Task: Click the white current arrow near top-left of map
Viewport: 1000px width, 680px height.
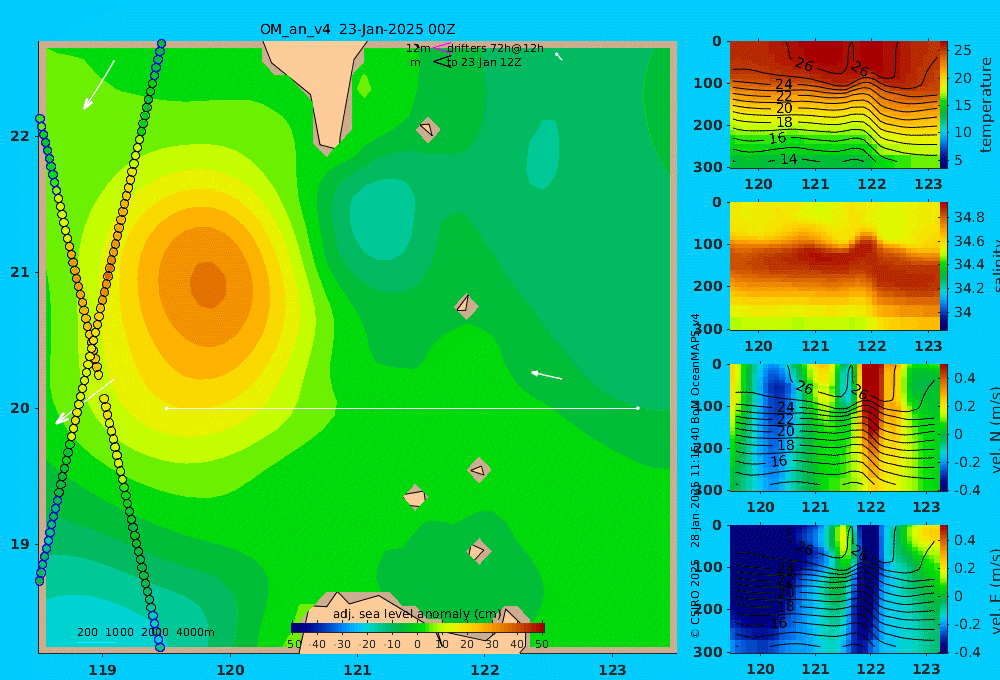Action: tap(99, 85)
